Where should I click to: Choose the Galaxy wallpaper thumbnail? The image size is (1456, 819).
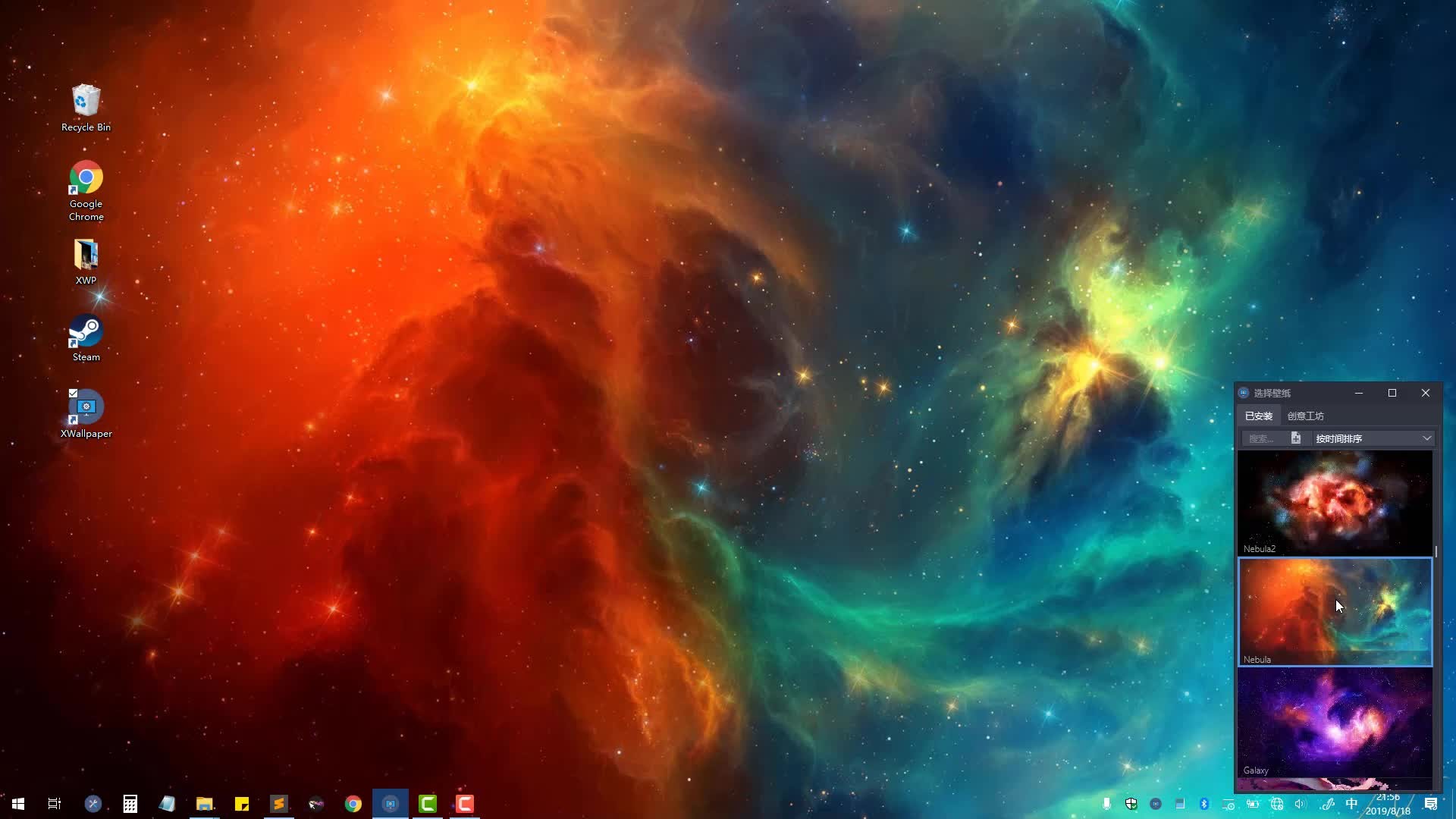pyautogui.click(x=1335, y=722)
